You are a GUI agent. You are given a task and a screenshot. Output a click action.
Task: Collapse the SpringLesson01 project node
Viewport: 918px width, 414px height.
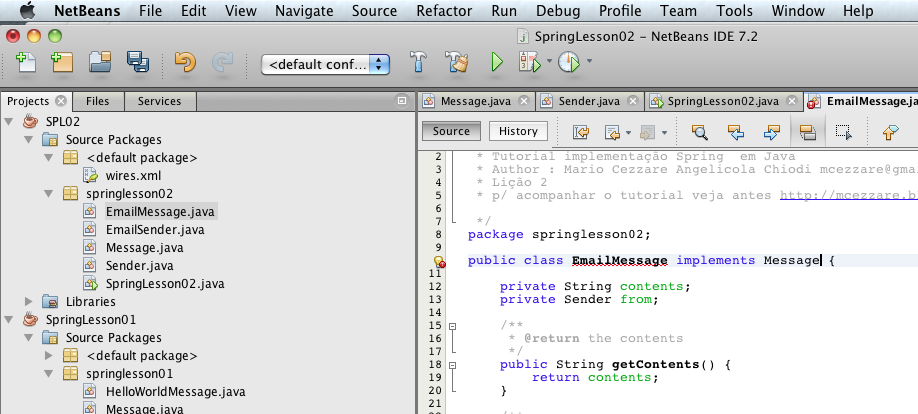8,320
